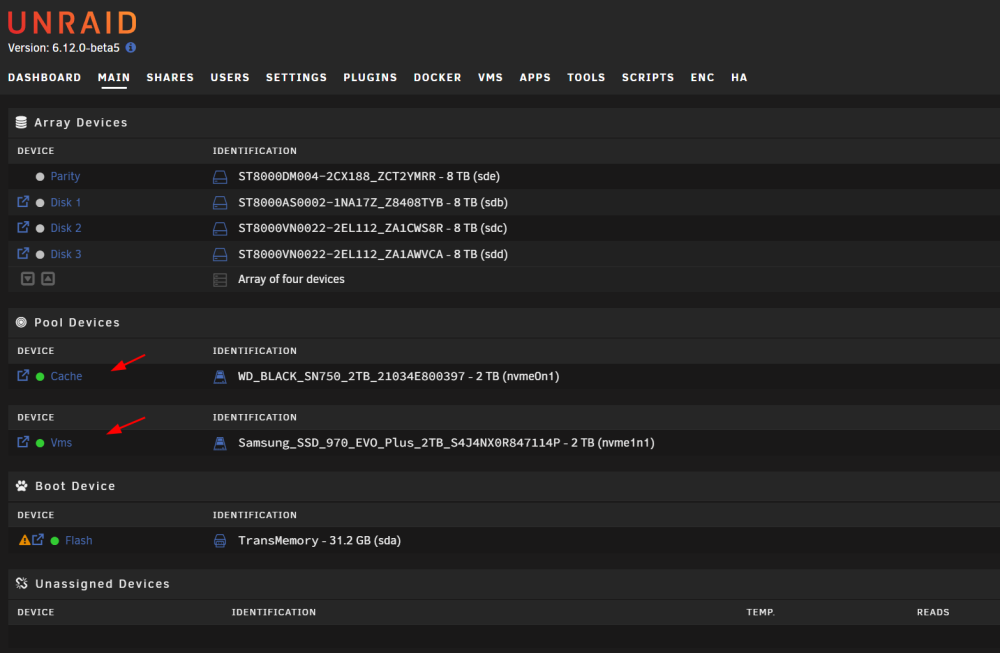Click the version info icon
Image resolution: width=1000 pixels, height=653 pixels.
click(131, 47)
